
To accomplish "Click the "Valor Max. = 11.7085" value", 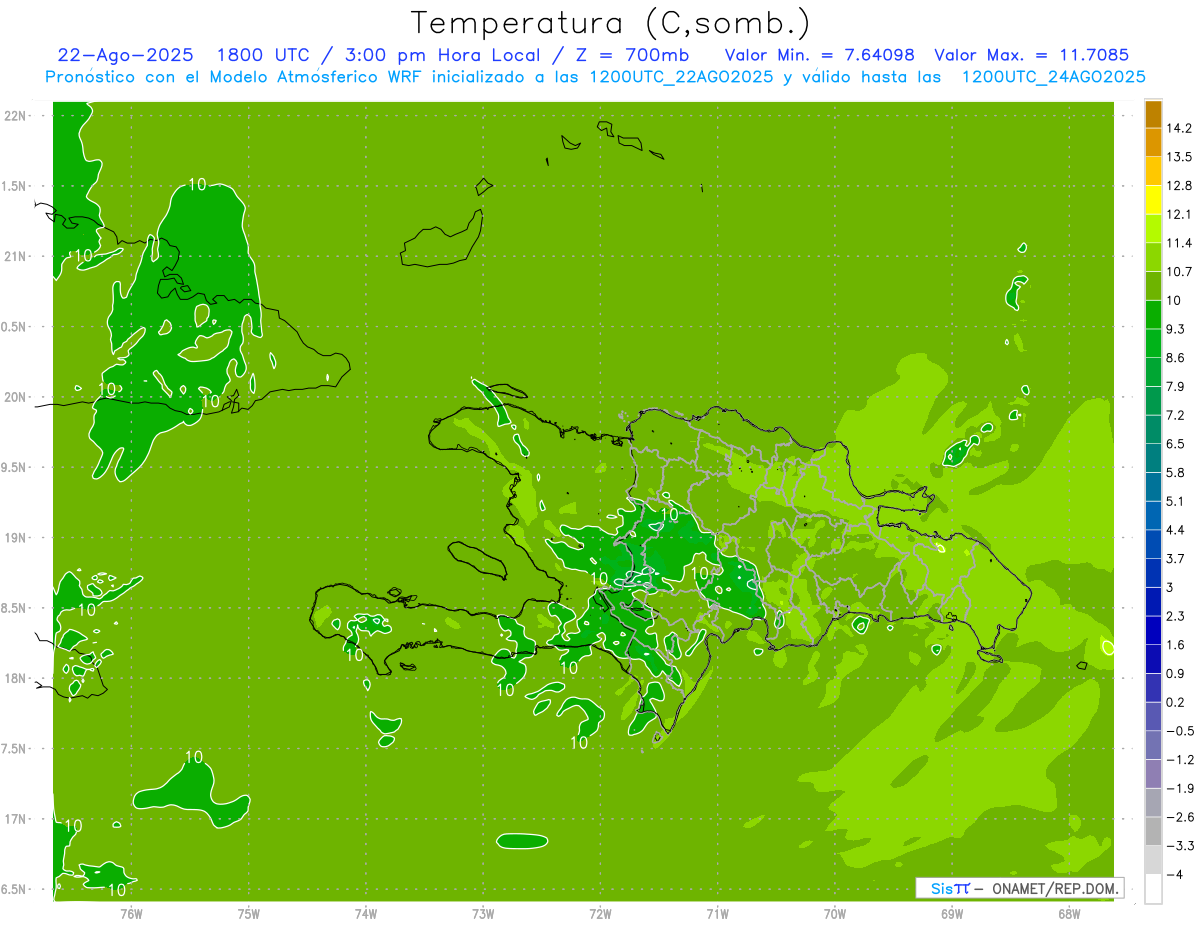I will (1031, 55).
